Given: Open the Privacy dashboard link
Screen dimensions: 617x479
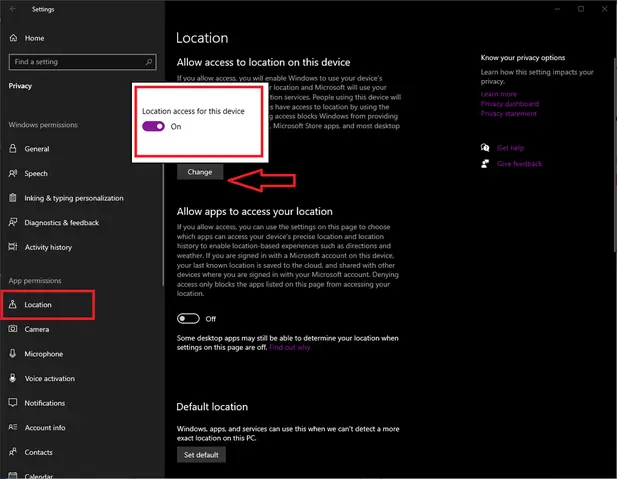Looking at the screenshot, I should pyautogui.click(x=510, y=104).
